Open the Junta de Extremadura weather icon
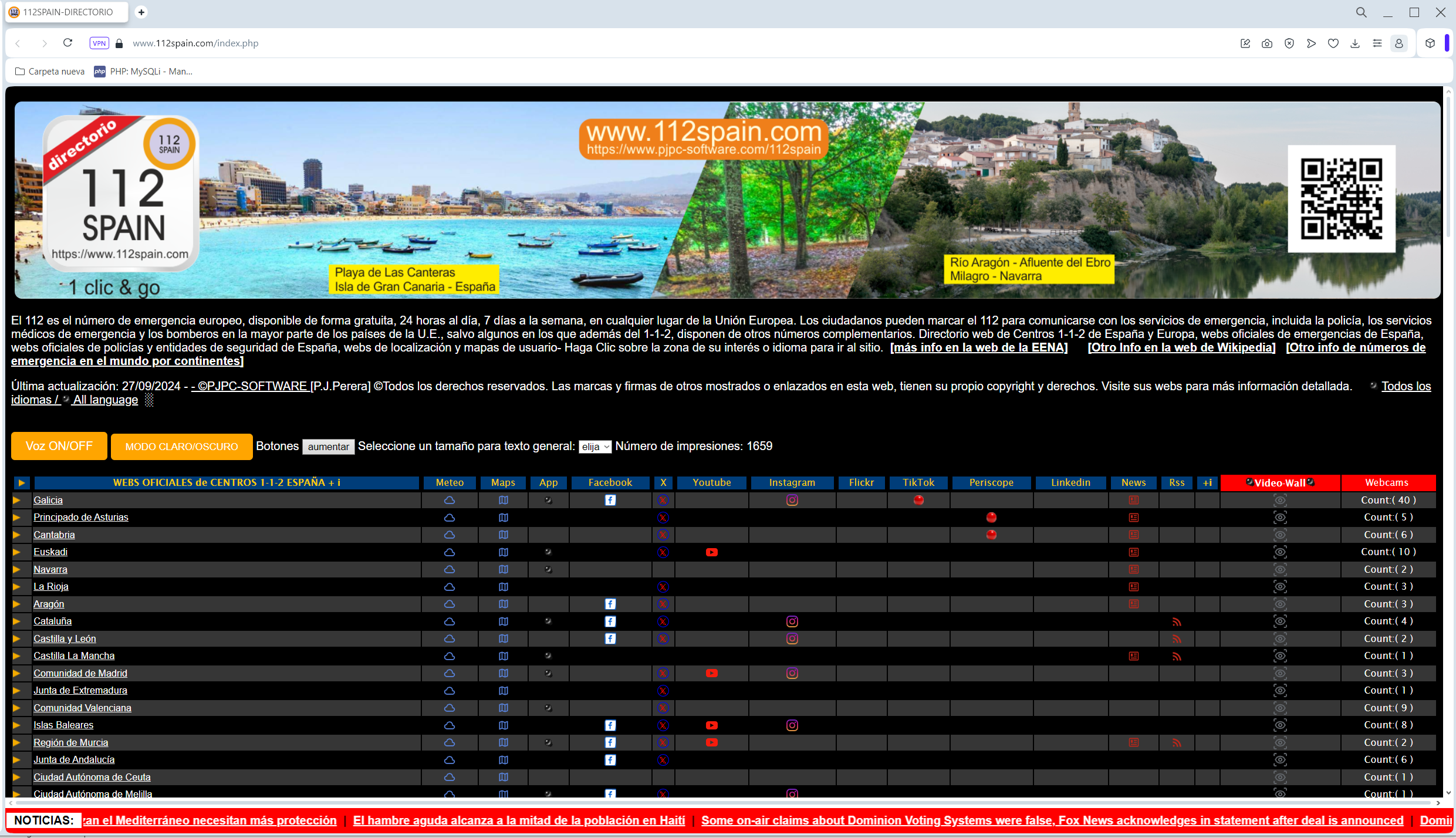The width and height of the screenshot is (1456, 838). (450, 691)
